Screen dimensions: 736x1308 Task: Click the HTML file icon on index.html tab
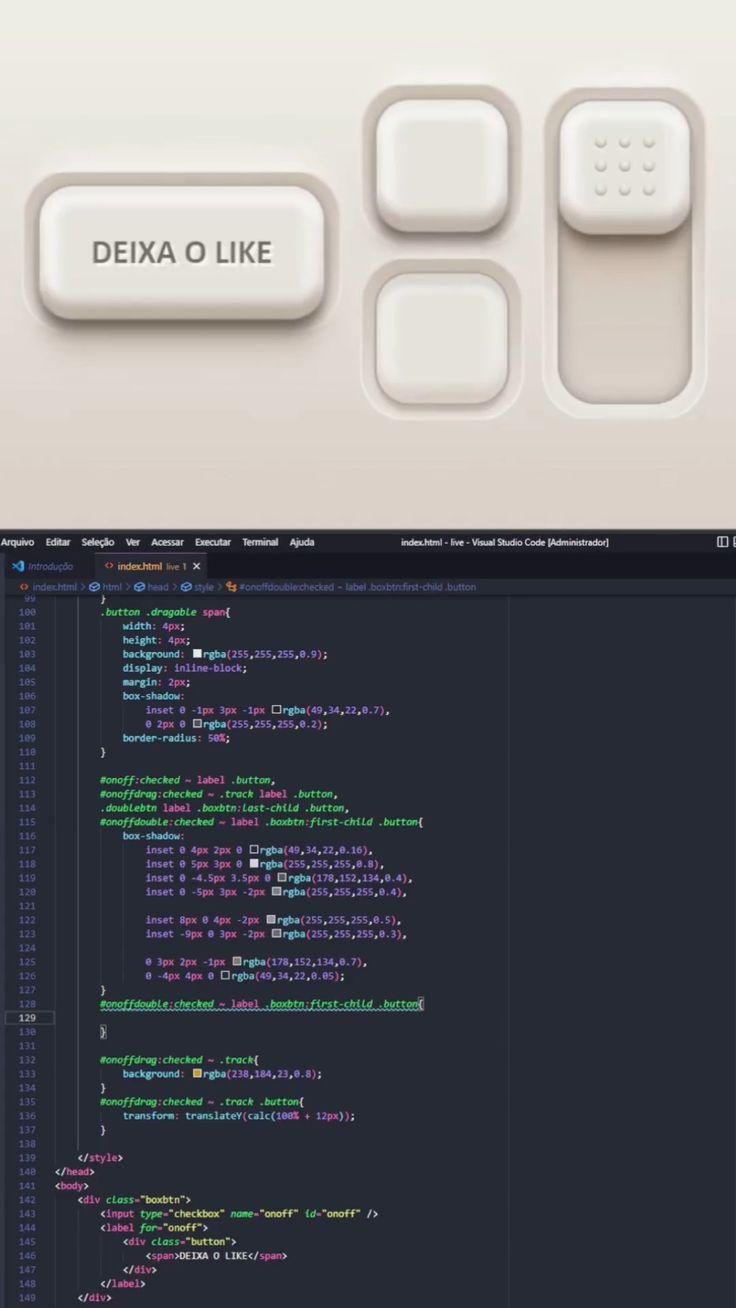click(x=109, y=566)
